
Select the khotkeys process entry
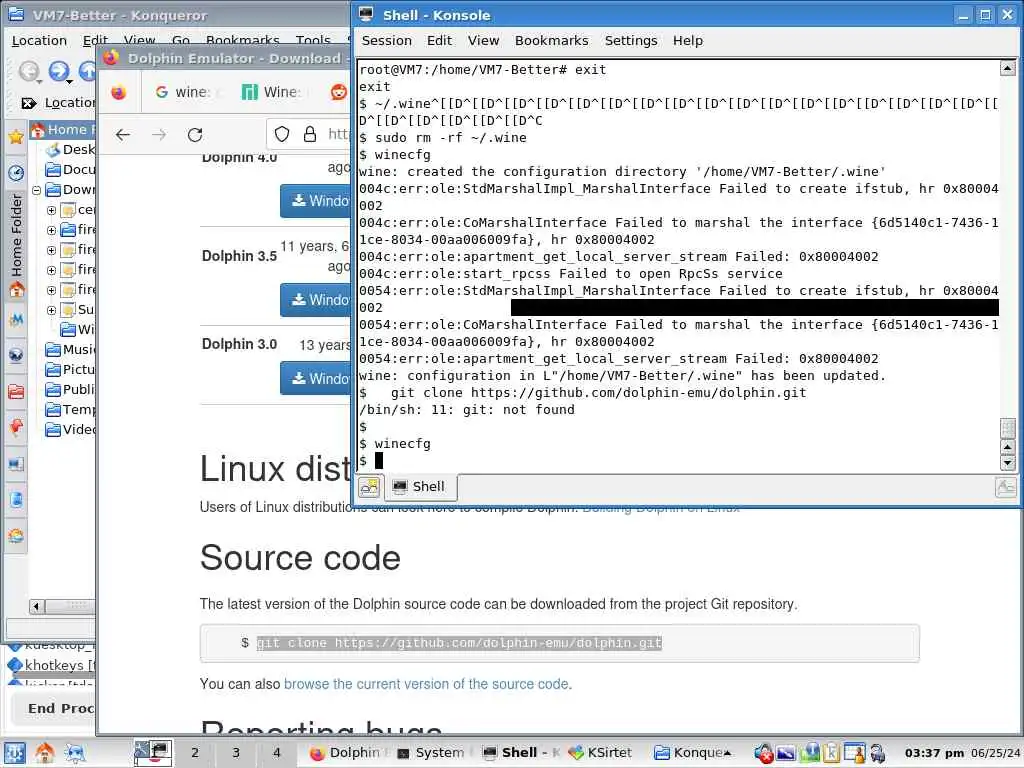coord(52,665)
